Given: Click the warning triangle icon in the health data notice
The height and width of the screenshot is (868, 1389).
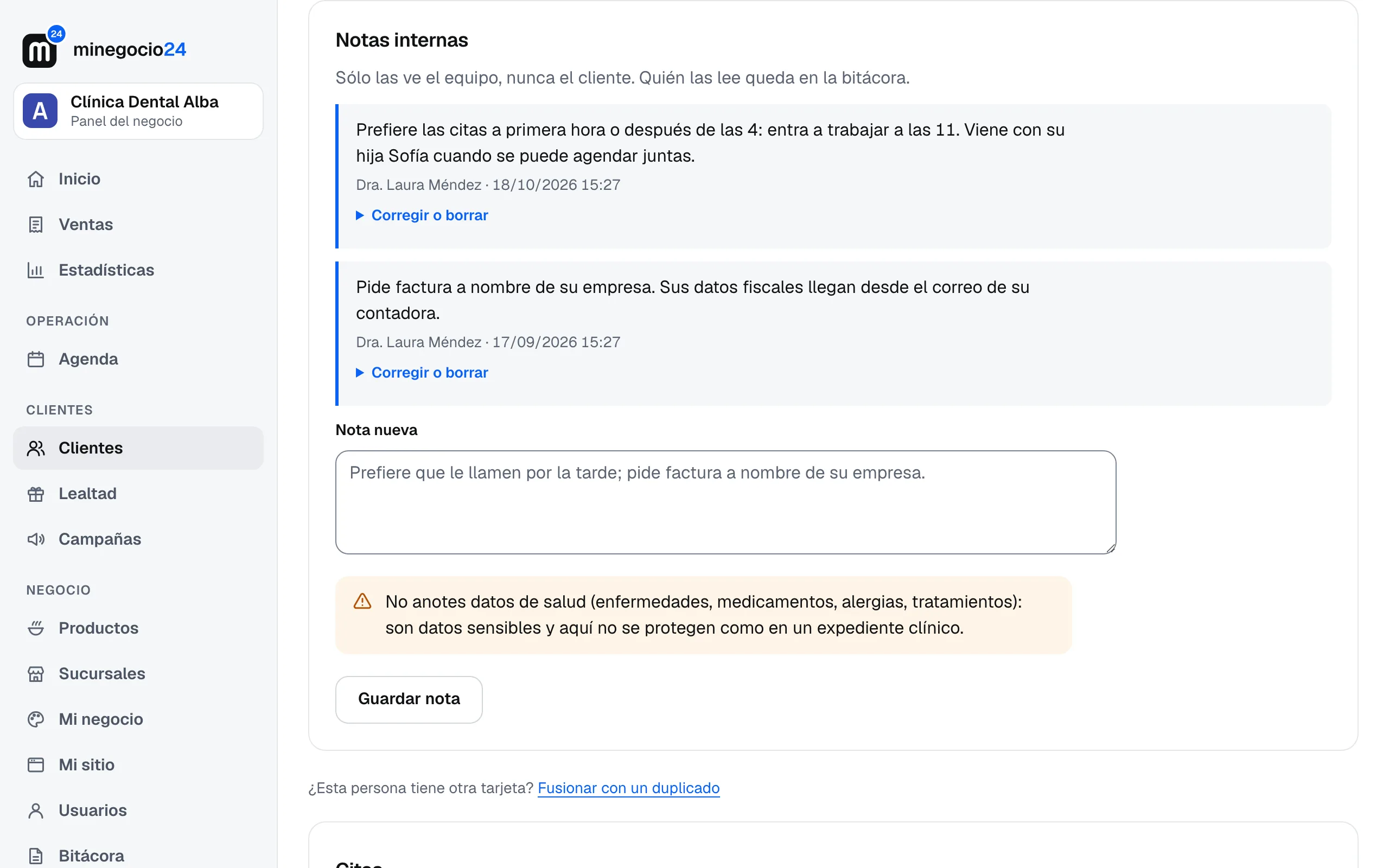Looking at the screenshot, I should [362, 602].
